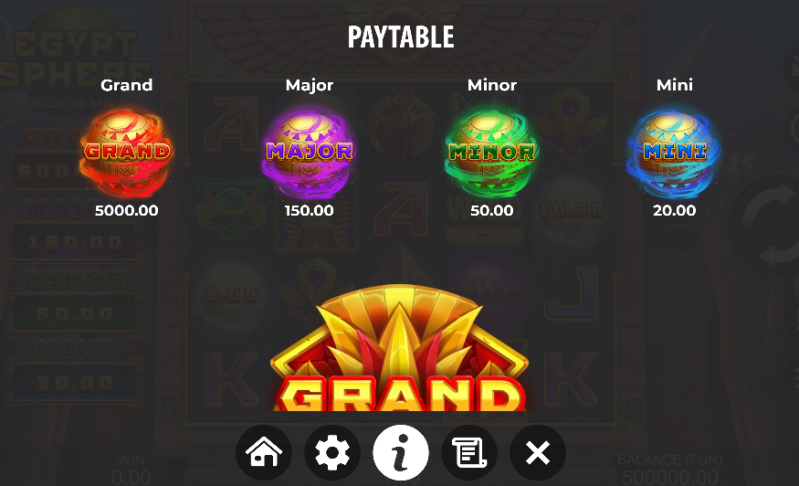Image resolution: width=799 pixels, height=486 pixels.
Task: Select the Major label text
Action: point(309,85)
